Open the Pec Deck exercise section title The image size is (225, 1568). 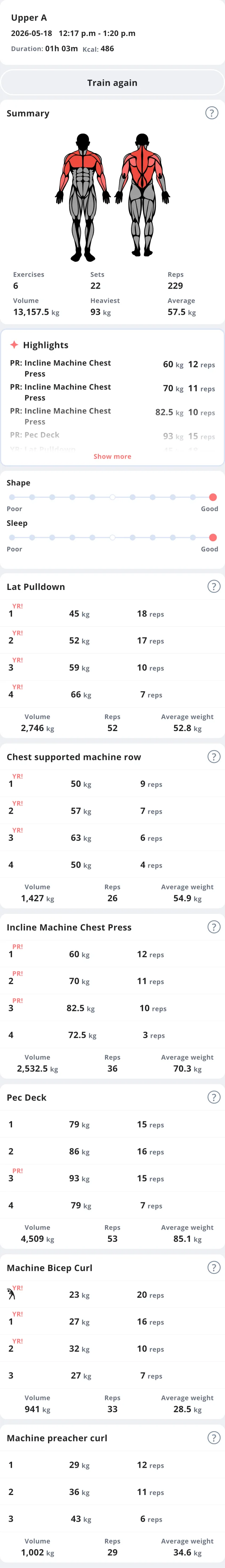pos(26,1097)
